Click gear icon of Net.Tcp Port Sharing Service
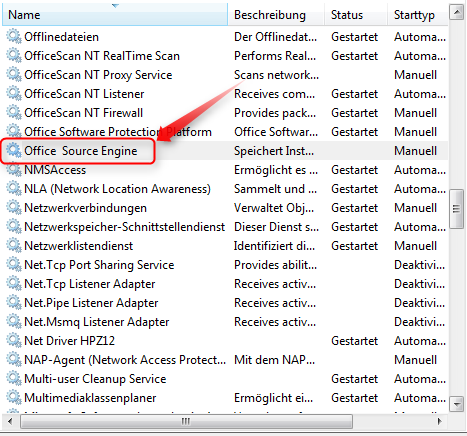467x436 pixels. click(14, 264)
